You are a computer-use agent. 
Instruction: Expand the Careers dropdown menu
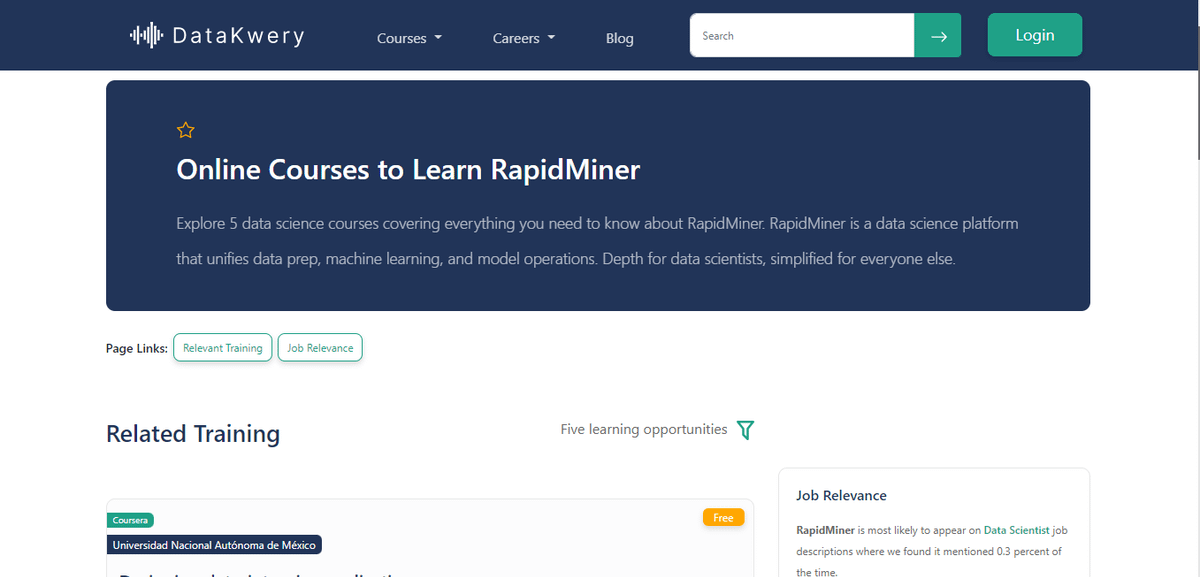(524, 38)
